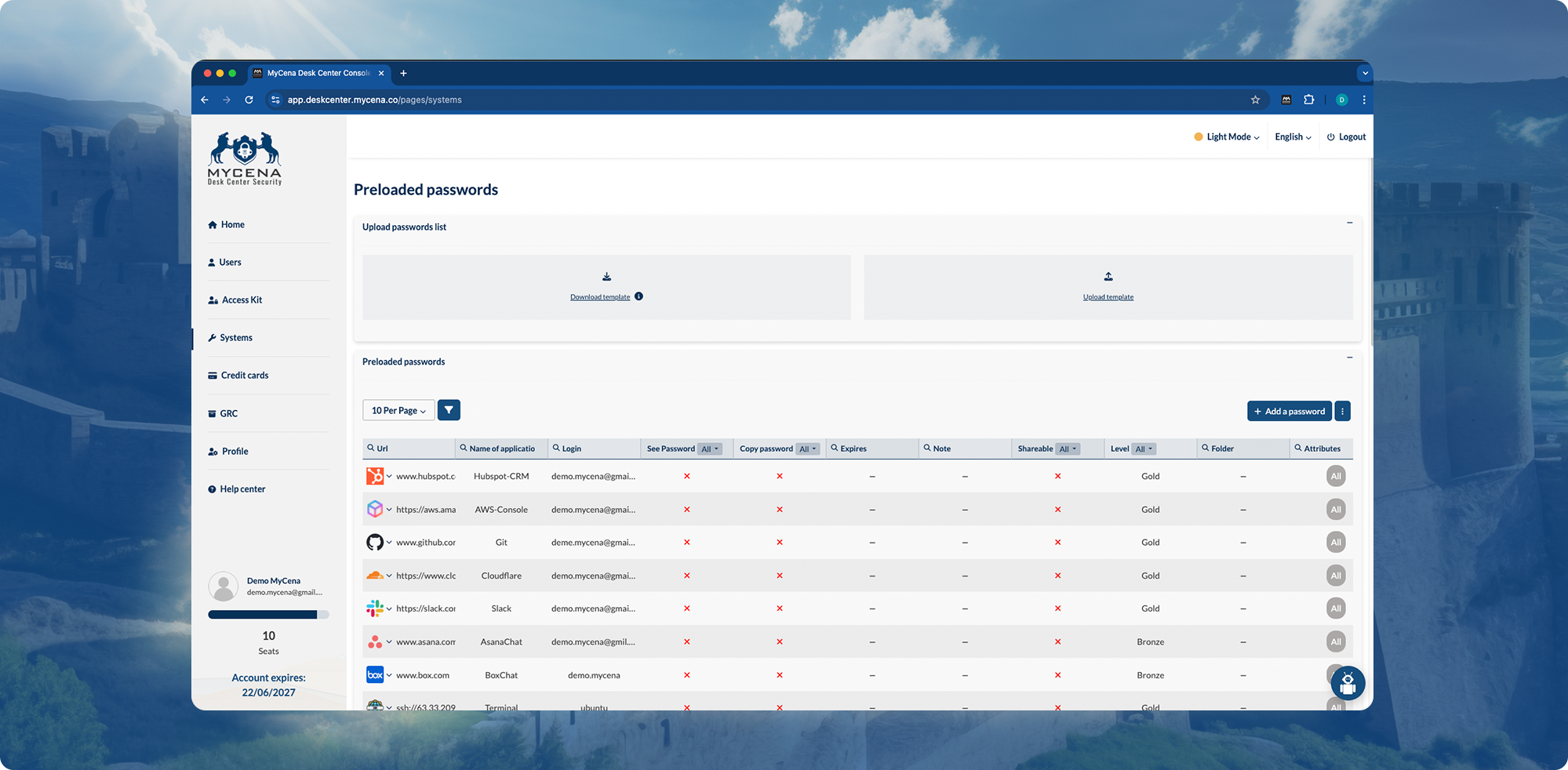Open the 10 Per Page dropdown

398,410
